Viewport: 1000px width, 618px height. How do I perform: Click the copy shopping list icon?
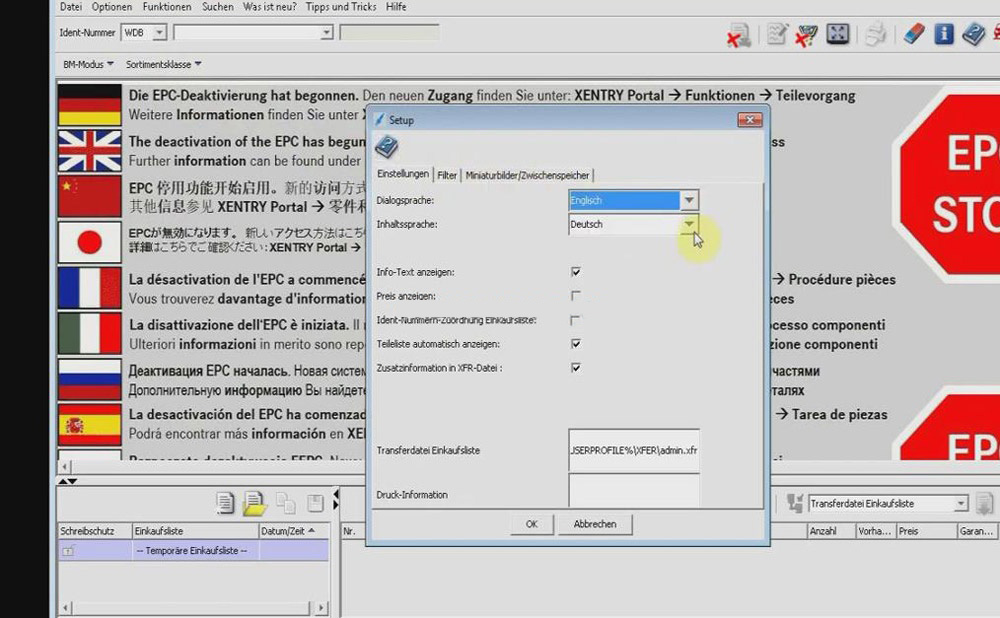tap(285, 503)
